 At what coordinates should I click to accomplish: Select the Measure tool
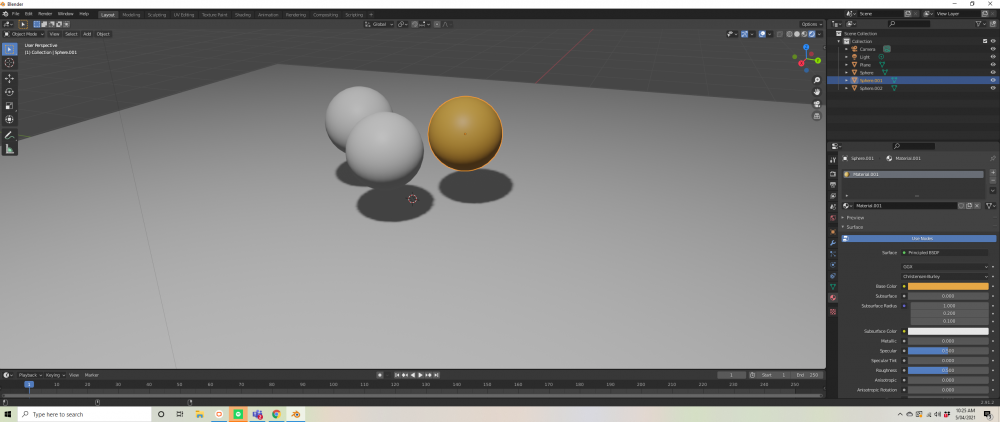pos(10,148)
